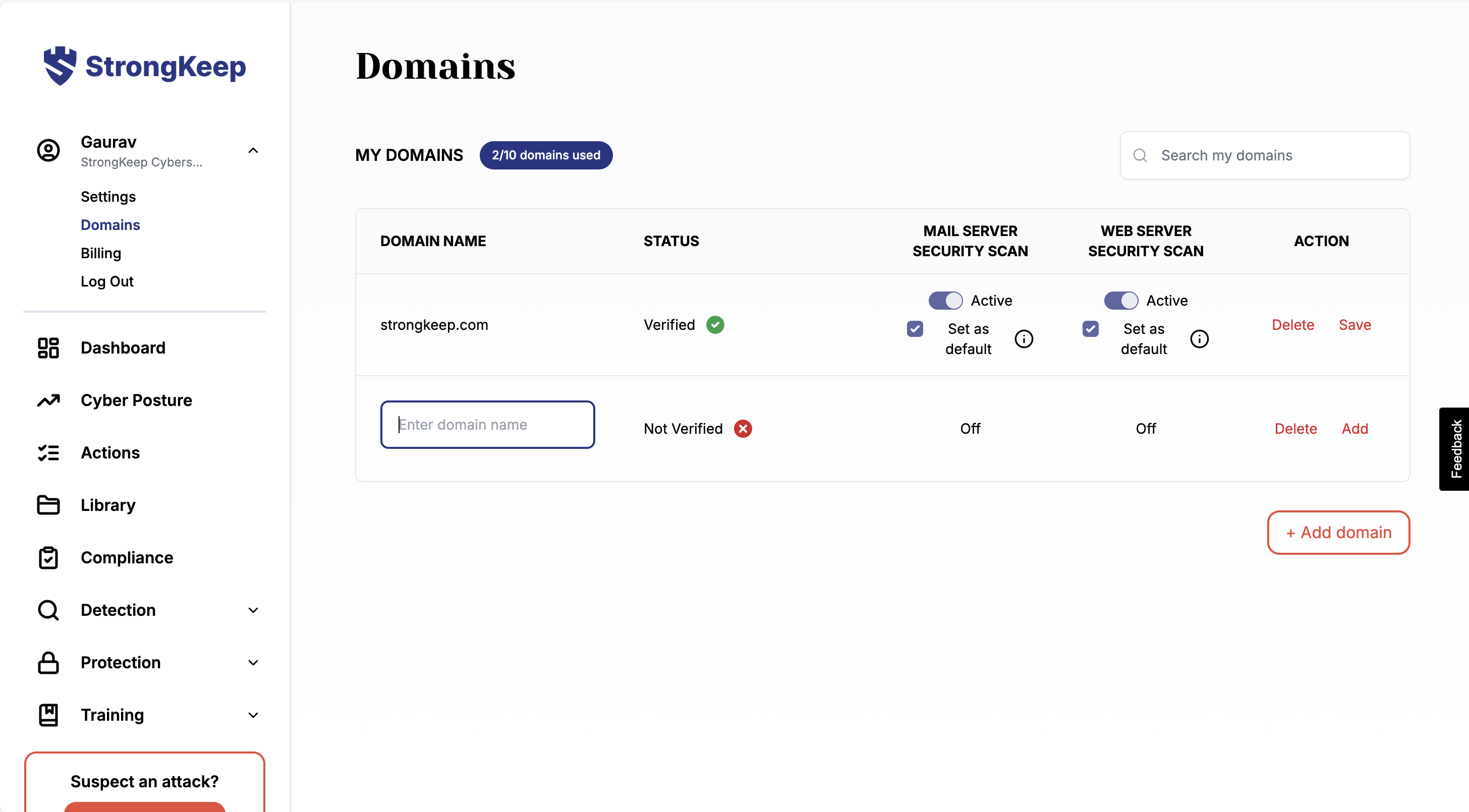
Task: Expand the Training menu chevron
Action: pyautogui.click(x=253, y=715)
